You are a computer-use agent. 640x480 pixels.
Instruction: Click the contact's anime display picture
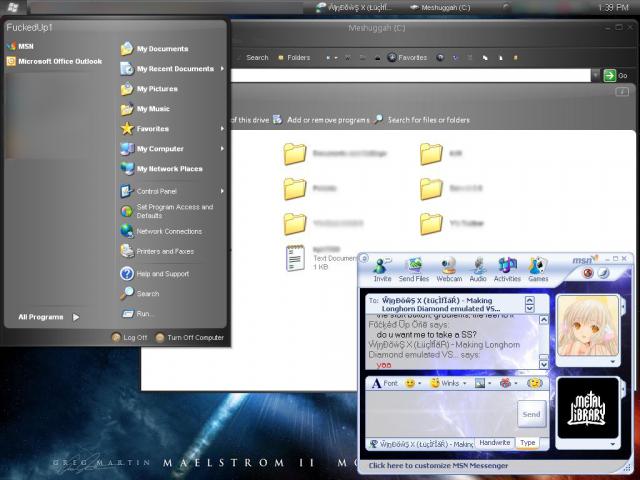tap(588, 325)
